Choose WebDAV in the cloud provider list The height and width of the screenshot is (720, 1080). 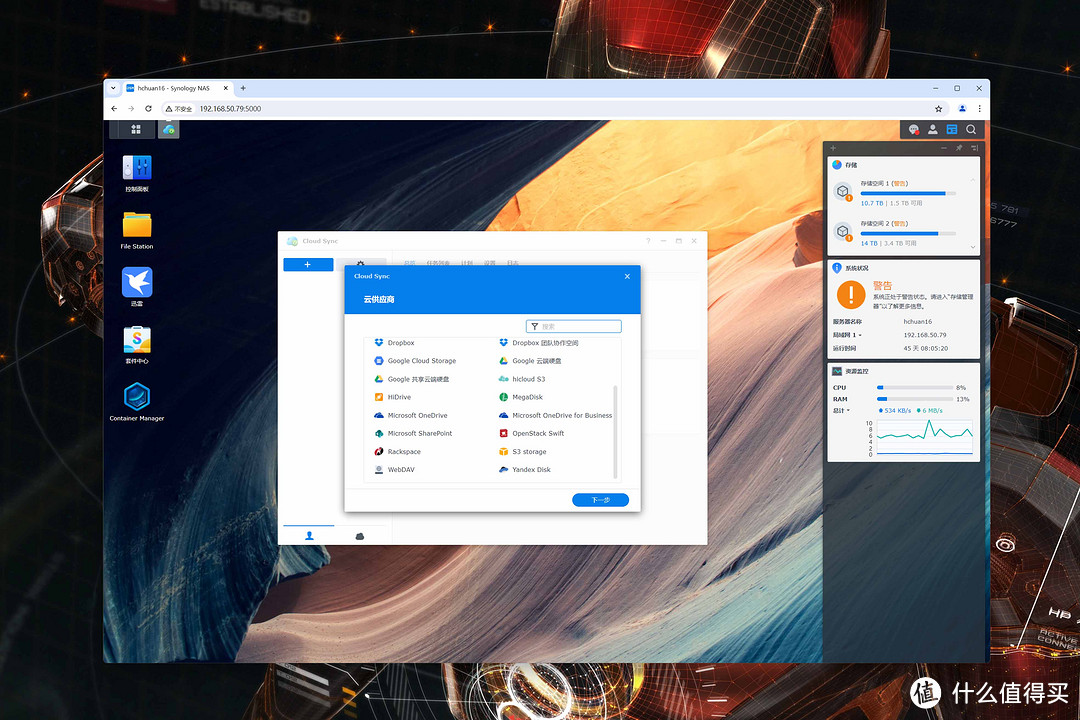[400, 469]
